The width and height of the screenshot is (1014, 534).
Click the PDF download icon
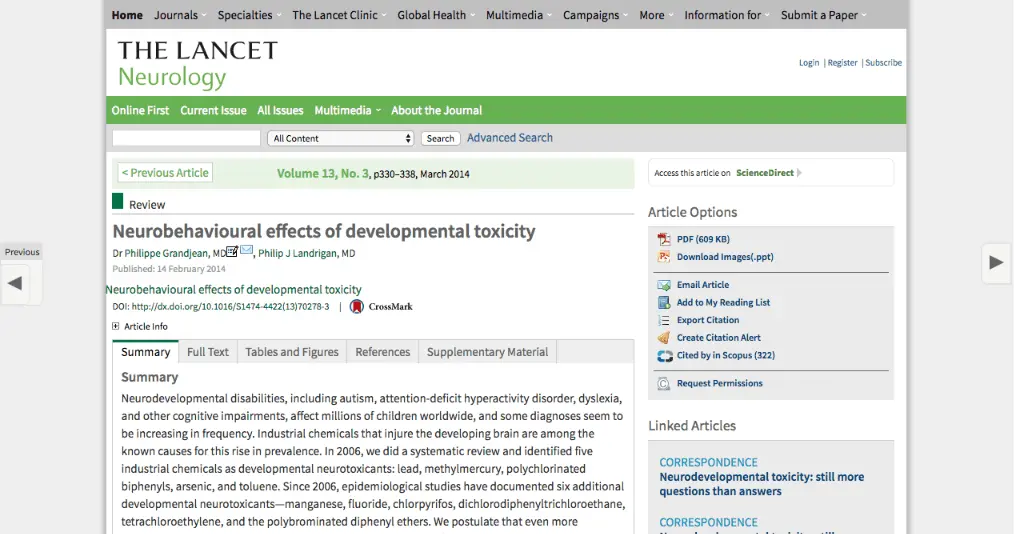(664, 239)
